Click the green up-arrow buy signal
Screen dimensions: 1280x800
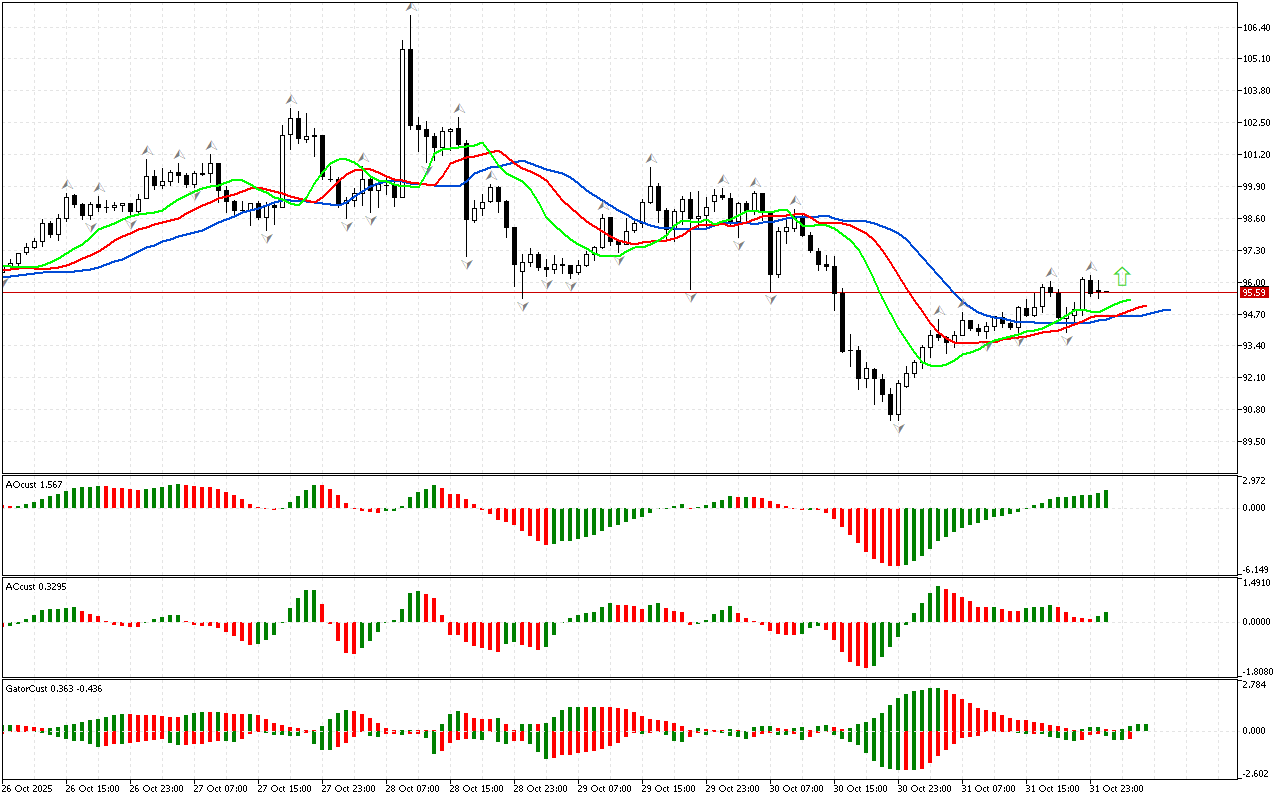point(1122,276)
